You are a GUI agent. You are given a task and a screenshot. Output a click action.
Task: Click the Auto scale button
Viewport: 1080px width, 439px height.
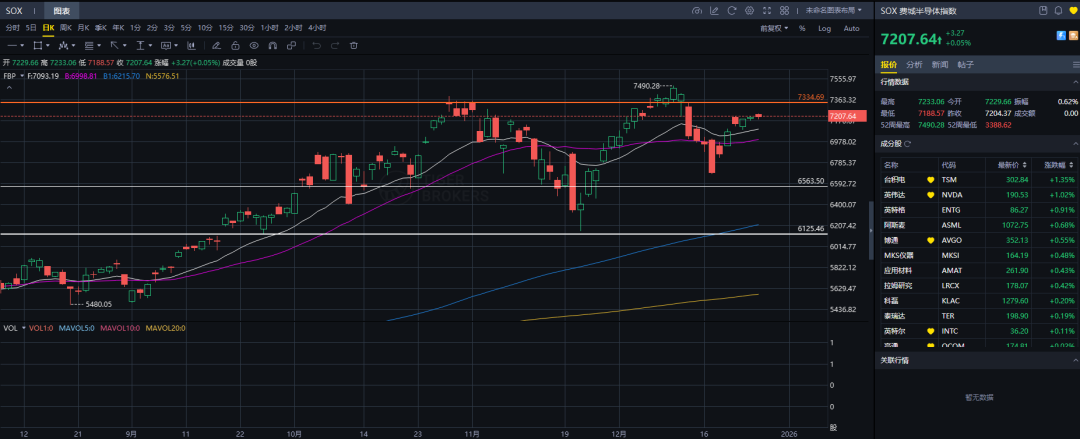[x=851, y=28]
